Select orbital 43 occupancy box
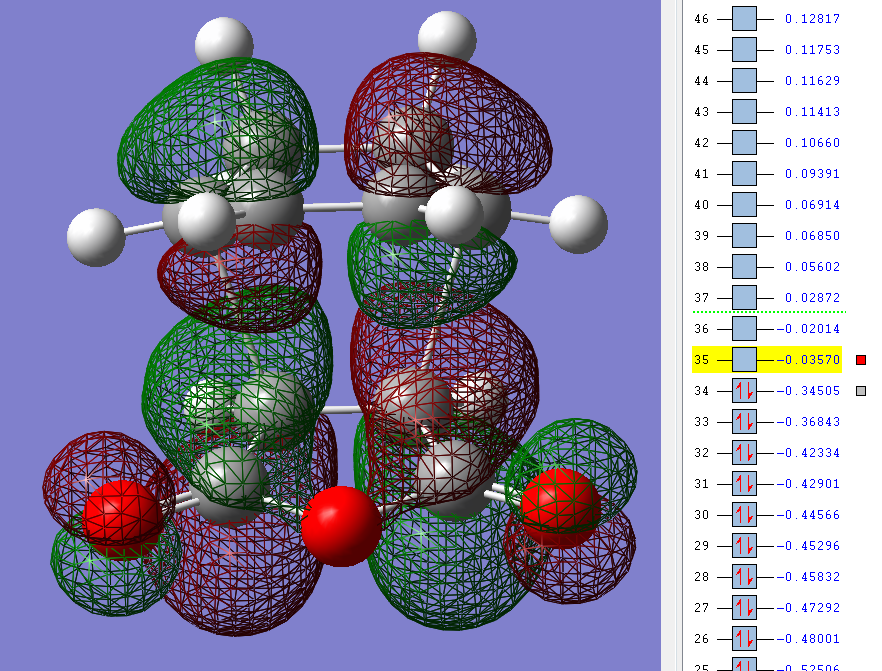 [744, 111]
